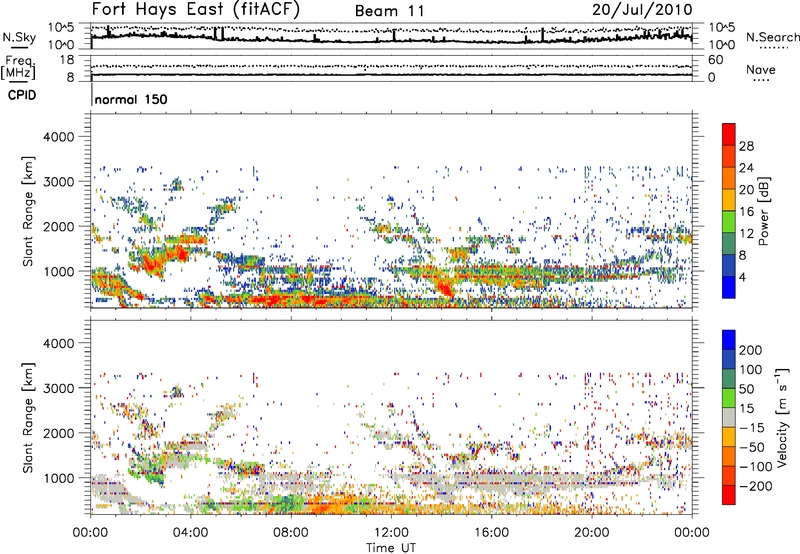
Task: Click the '-200' tick on Velocity colorbar
Action: [x=754, y=486]
